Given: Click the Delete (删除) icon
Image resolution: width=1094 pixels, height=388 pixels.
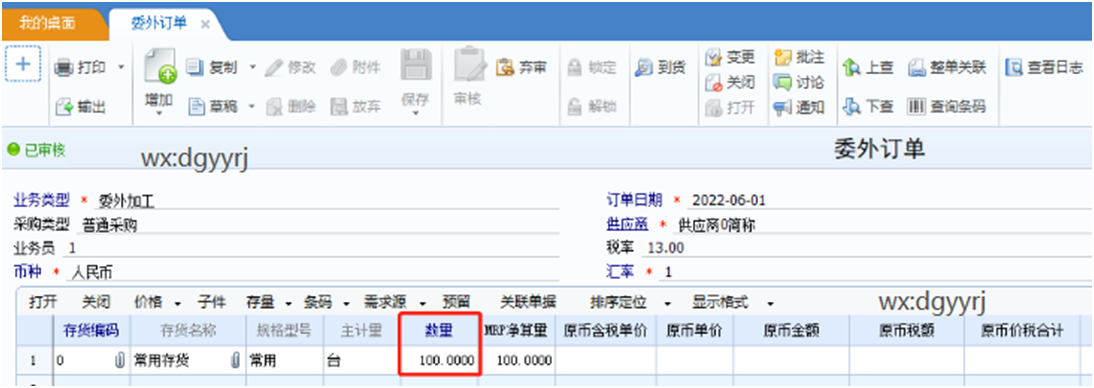Looking at the screenshot, I should point(274,107).
